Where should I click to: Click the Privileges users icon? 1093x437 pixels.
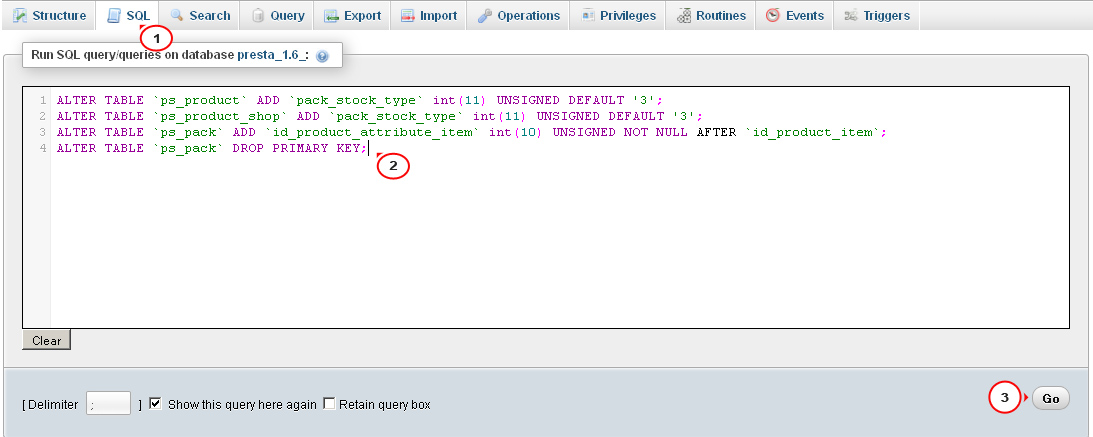click(x=588, y=15)
